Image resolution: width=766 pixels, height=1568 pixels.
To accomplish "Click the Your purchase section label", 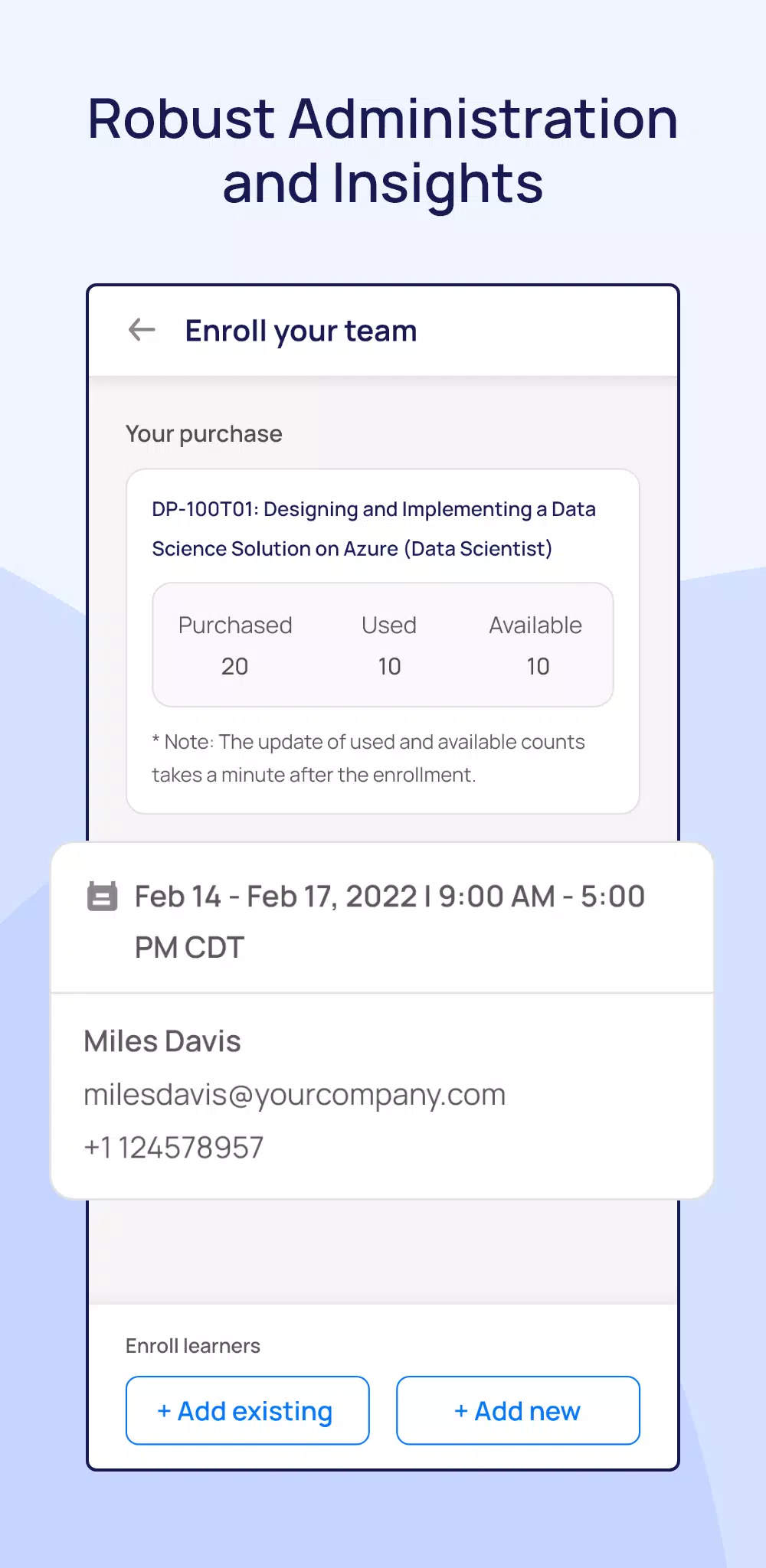I will (204, 434).
